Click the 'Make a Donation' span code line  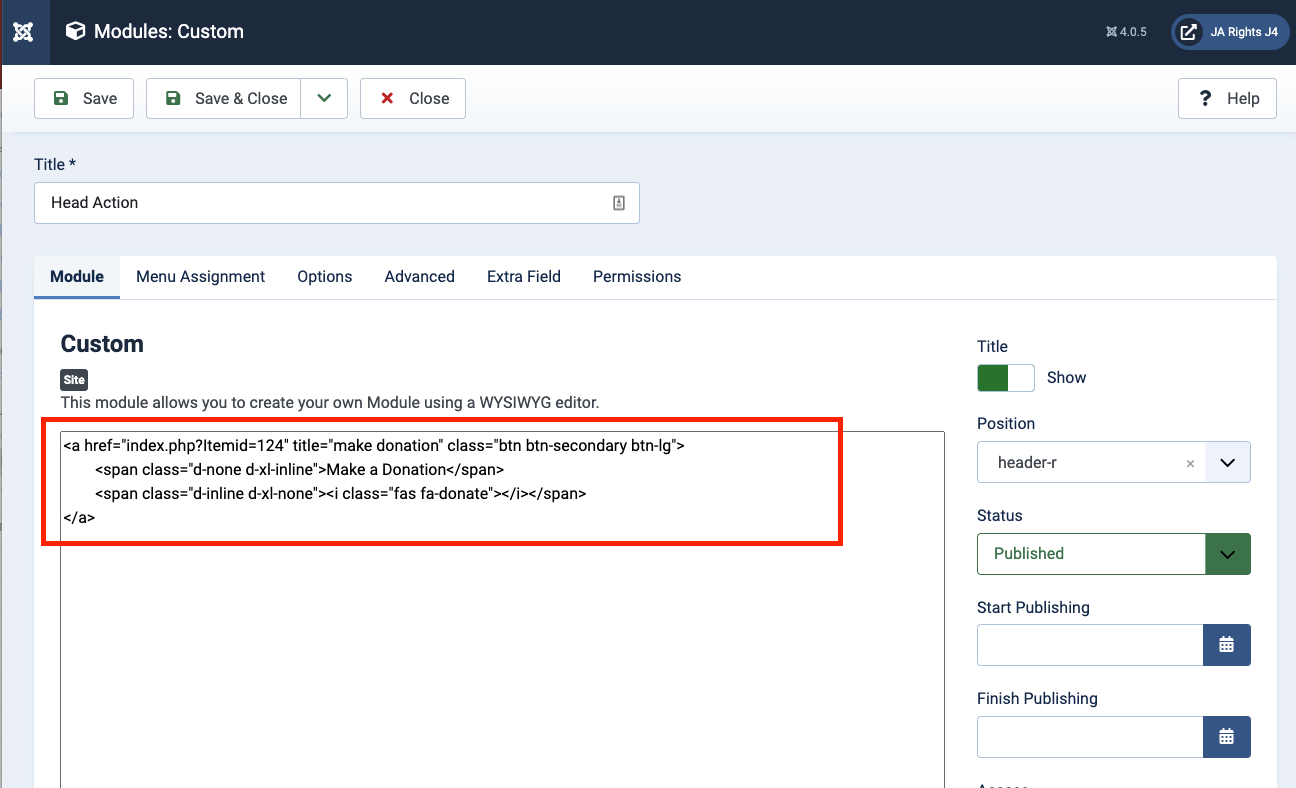click(300, 469)
